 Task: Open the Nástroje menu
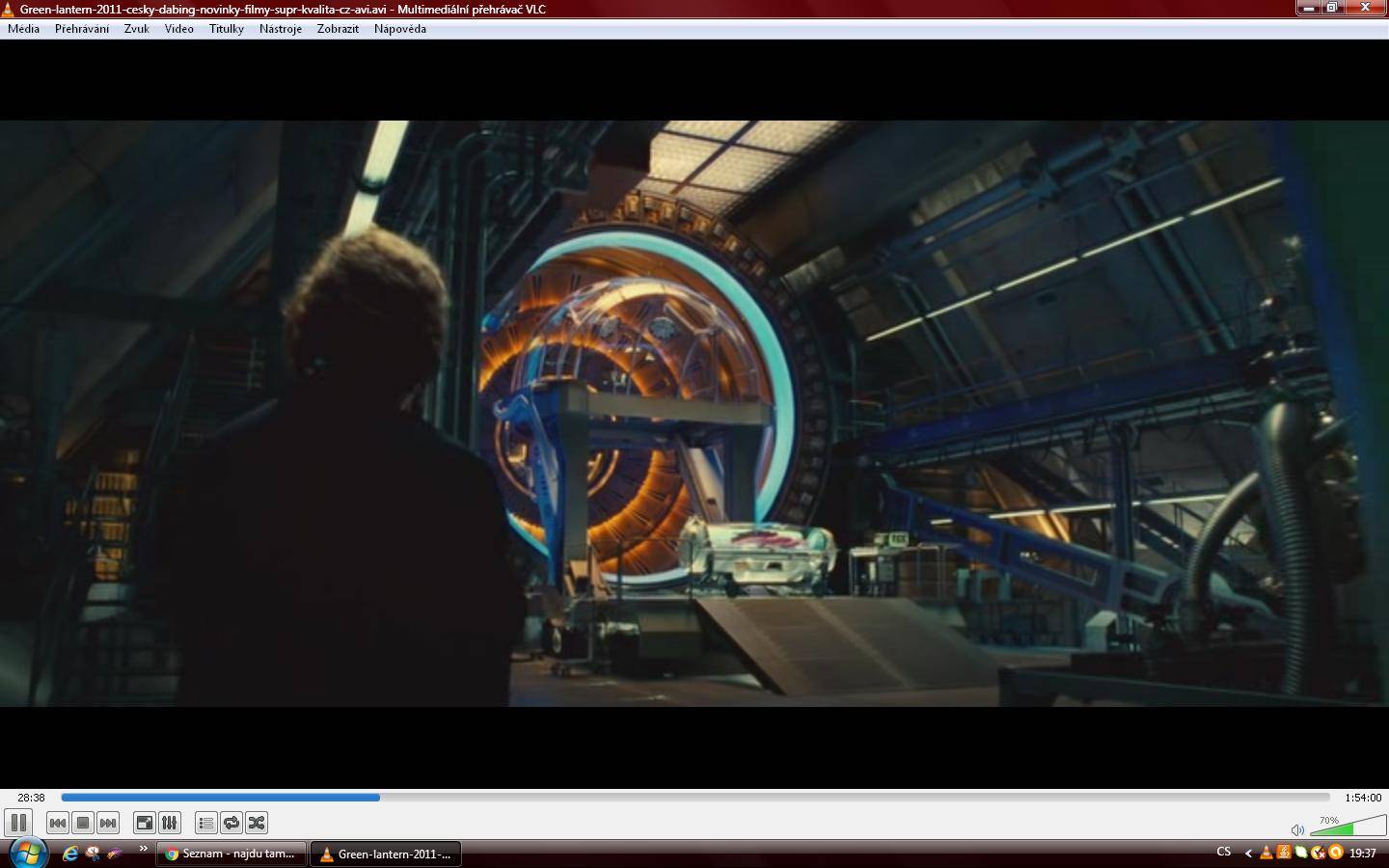[281, 29]
